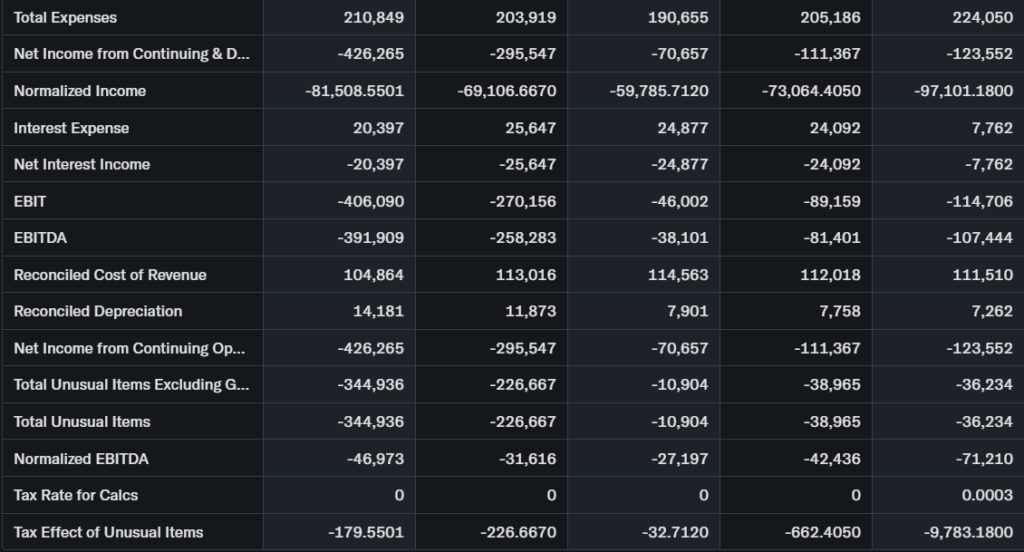Select the Total Unusual Items Excluding G... label

[x=131, y=385]
